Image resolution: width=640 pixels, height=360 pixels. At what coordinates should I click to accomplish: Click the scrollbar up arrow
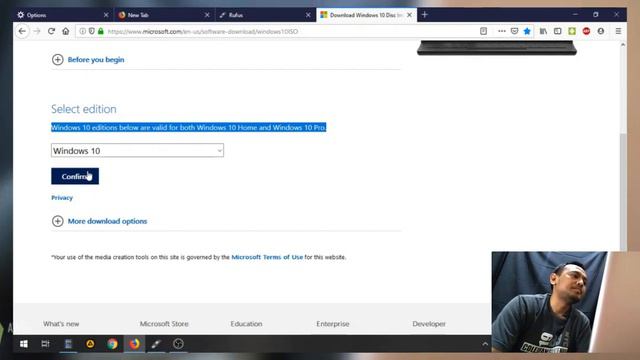pyautogui.click(x=623, y=44)
